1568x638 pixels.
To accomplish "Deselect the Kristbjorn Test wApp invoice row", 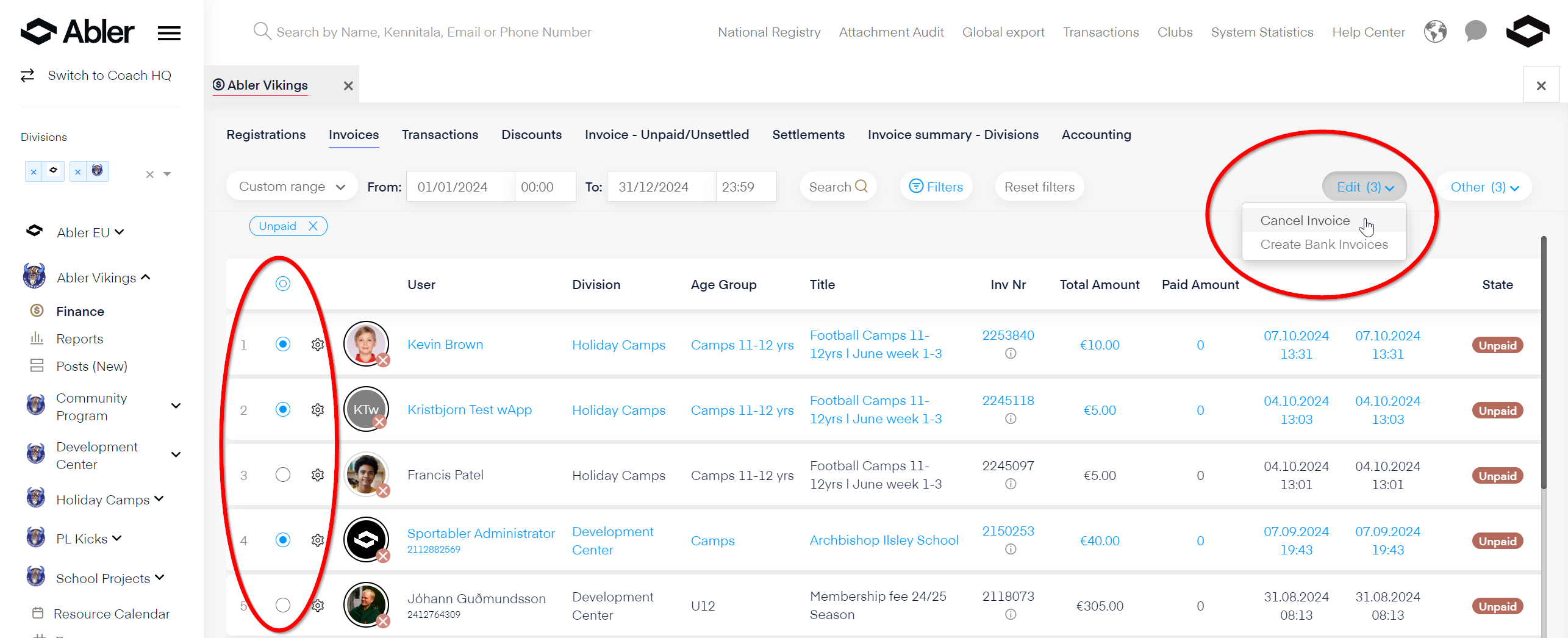I will (283, 410).
